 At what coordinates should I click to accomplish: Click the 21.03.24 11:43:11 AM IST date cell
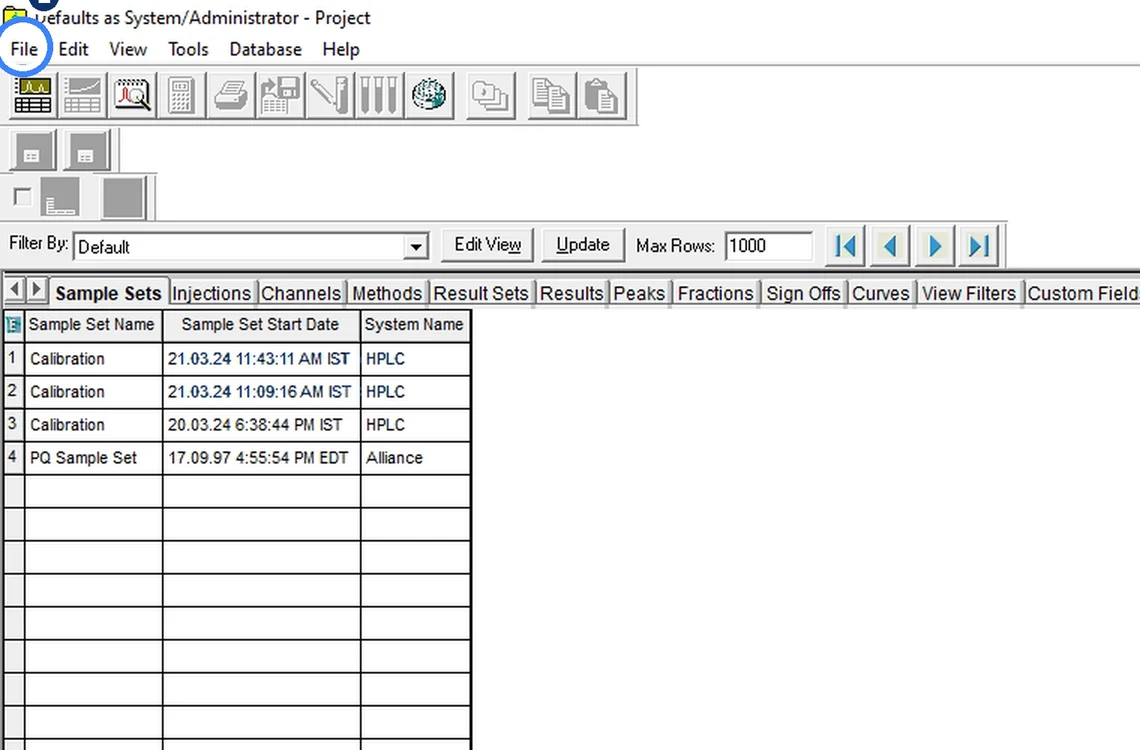(262, 359)
